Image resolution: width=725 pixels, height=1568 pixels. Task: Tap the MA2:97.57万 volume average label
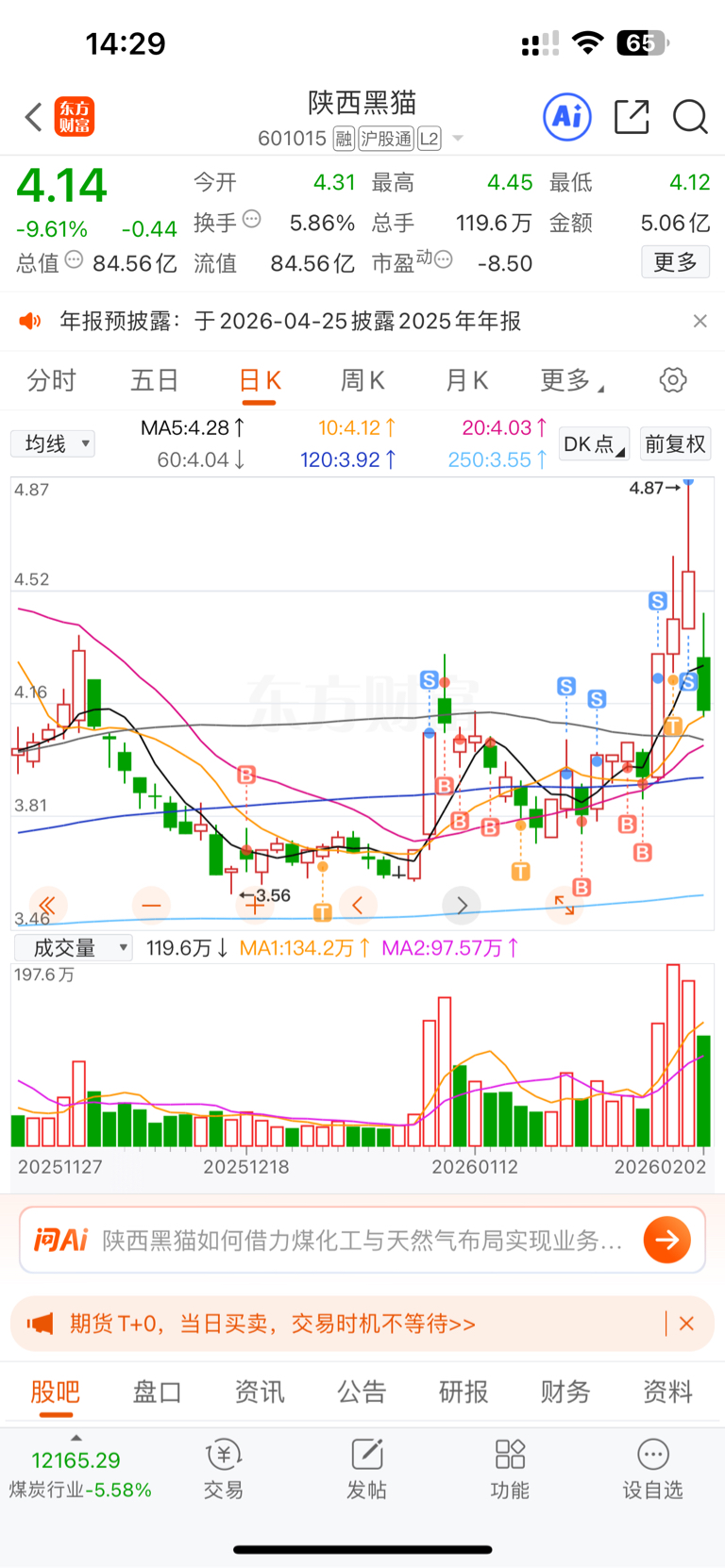click(450, 948)
